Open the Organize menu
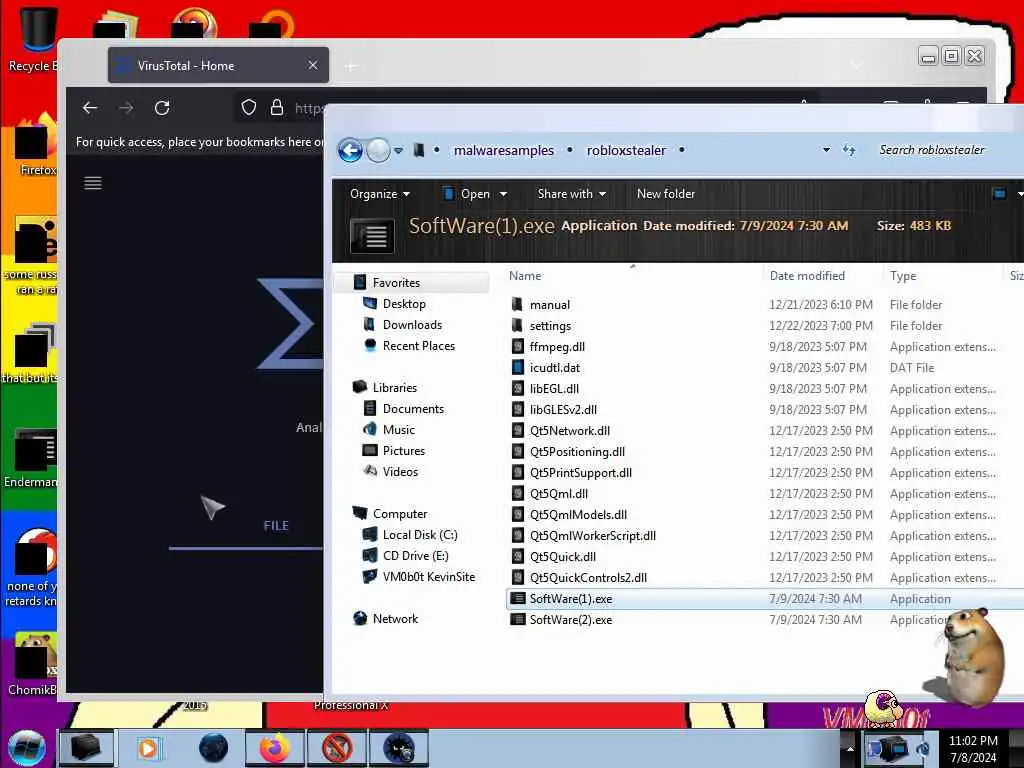The width and height of the screenshot is (1024, 768). click(379, 194)
